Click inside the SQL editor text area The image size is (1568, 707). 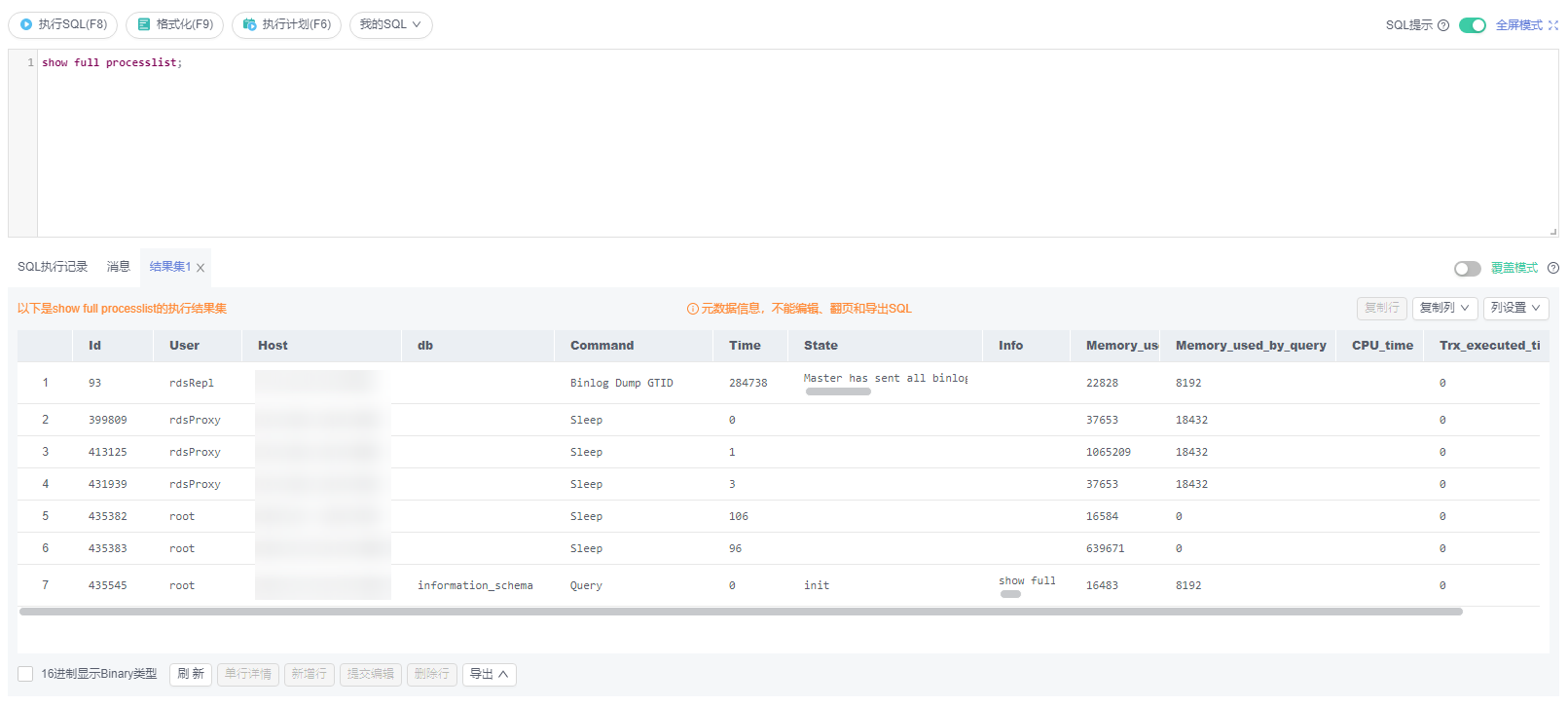pos(779,146)
